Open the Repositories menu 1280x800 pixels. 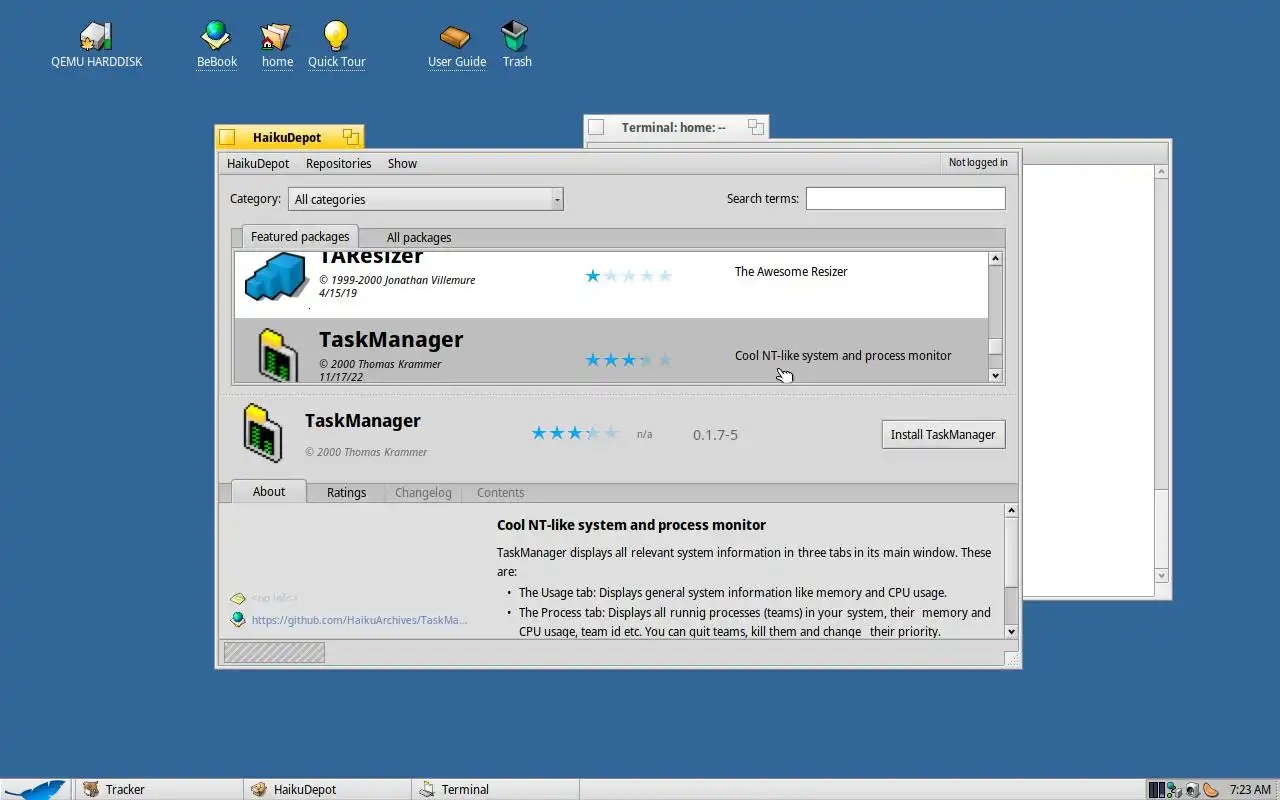[338, 163]
